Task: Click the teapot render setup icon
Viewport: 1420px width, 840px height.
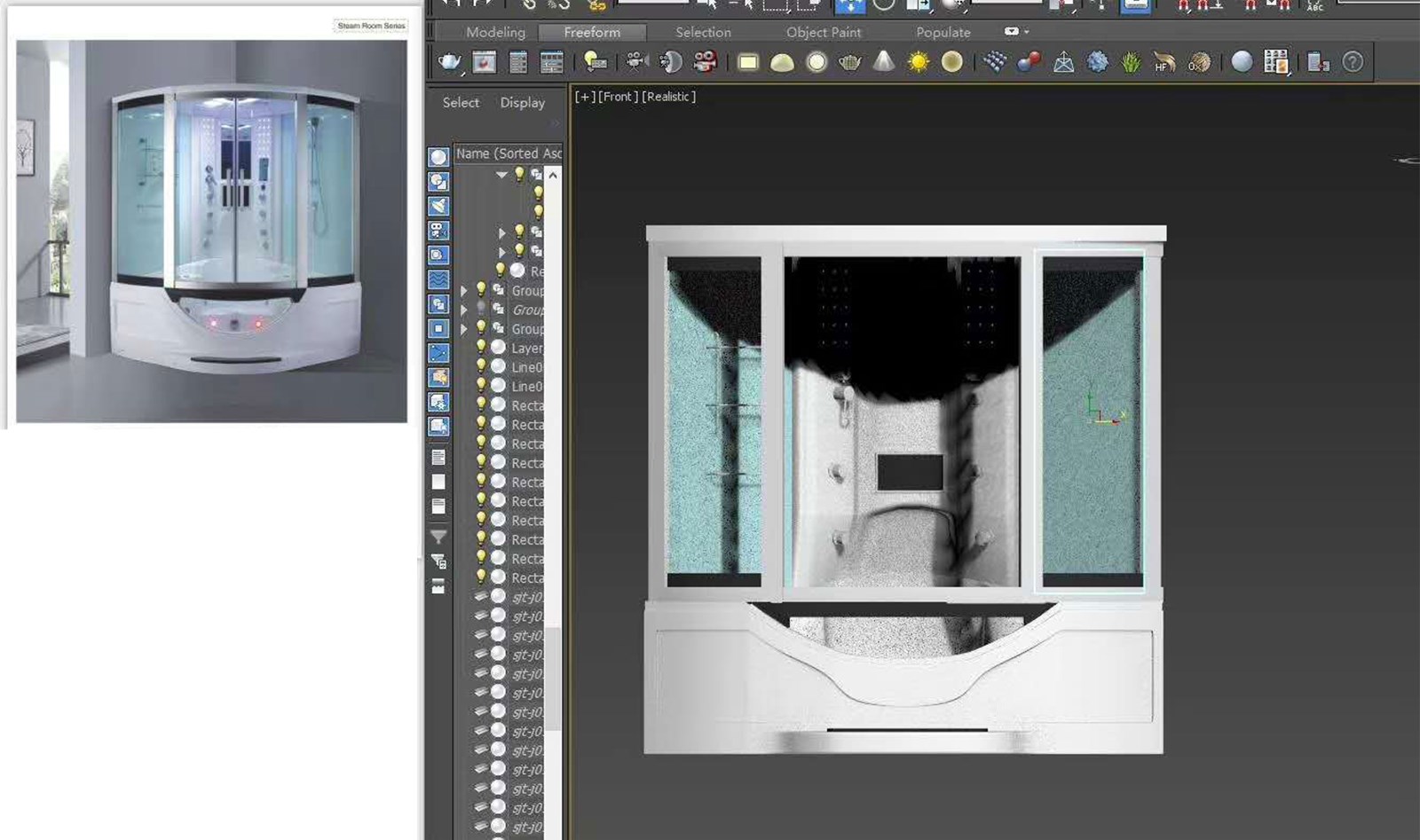Action: [x=450, y=62]
